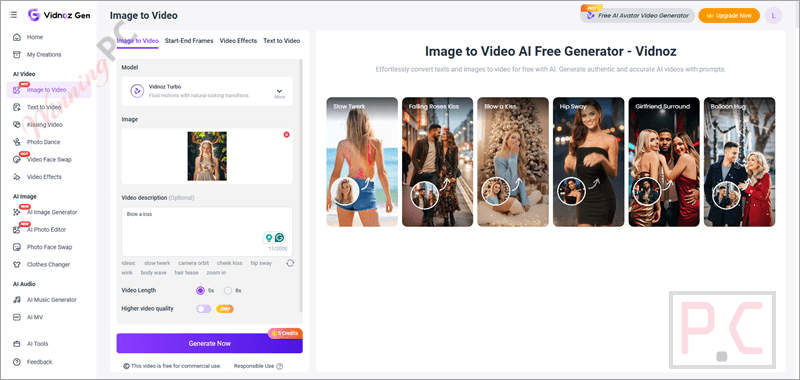
Task: Open the Balloon Hug example card
Action: coord(739,162)
